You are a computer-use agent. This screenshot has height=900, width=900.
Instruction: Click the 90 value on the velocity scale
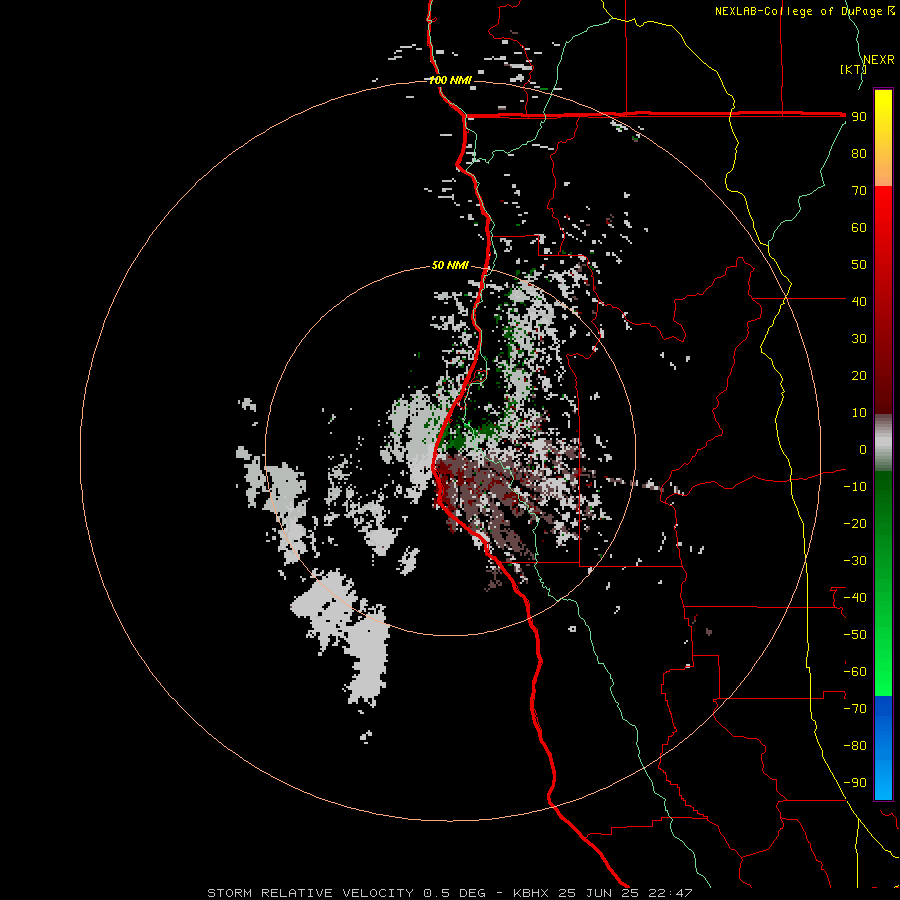[x=859, y=117]
